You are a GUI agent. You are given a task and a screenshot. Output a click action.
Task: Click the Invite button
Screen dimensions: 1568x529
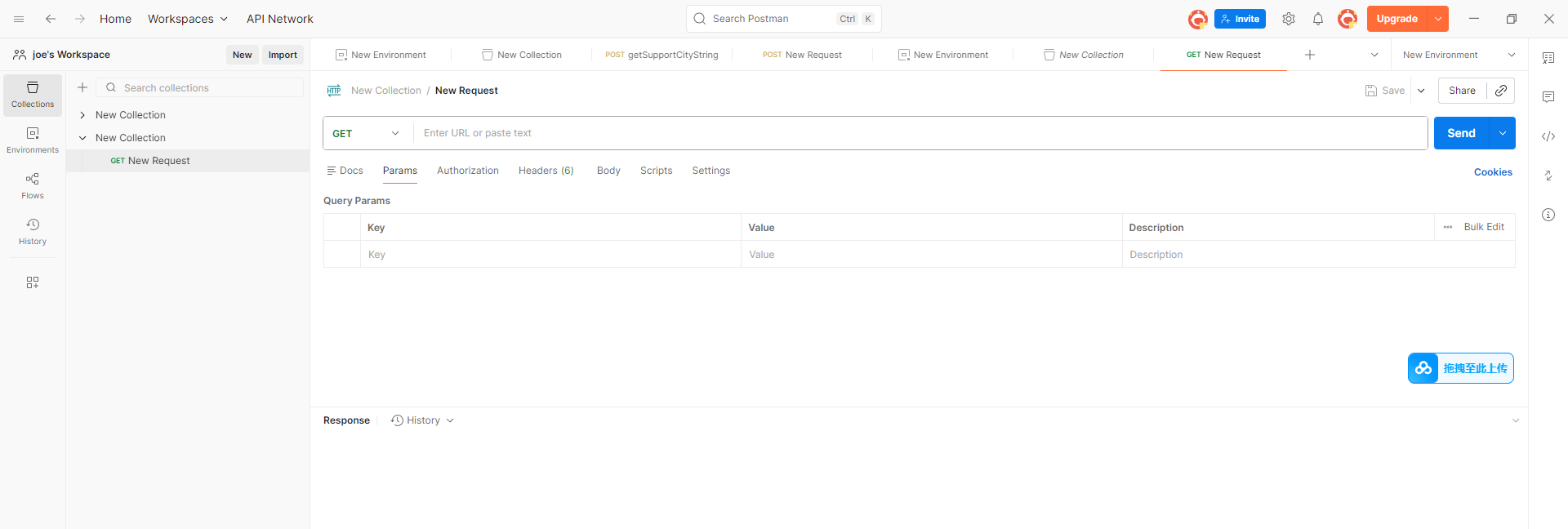(x=1240, y=19)
